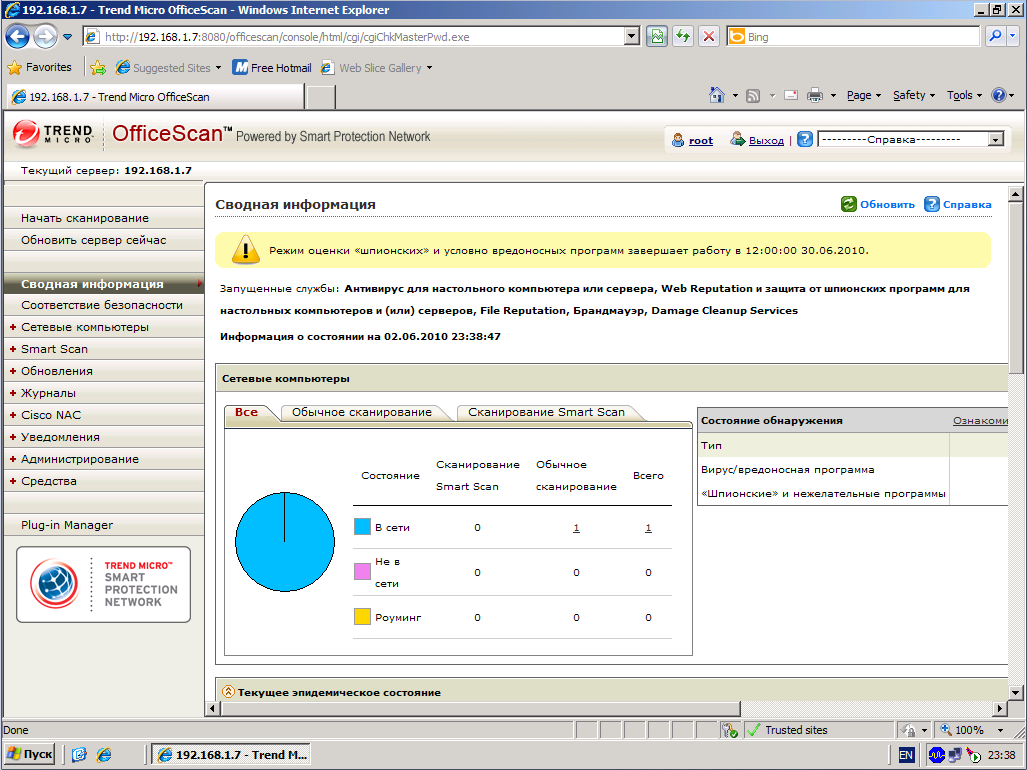Click Internet Explorer quick launch icon
1027x770 pixels.
pos(104,755)
